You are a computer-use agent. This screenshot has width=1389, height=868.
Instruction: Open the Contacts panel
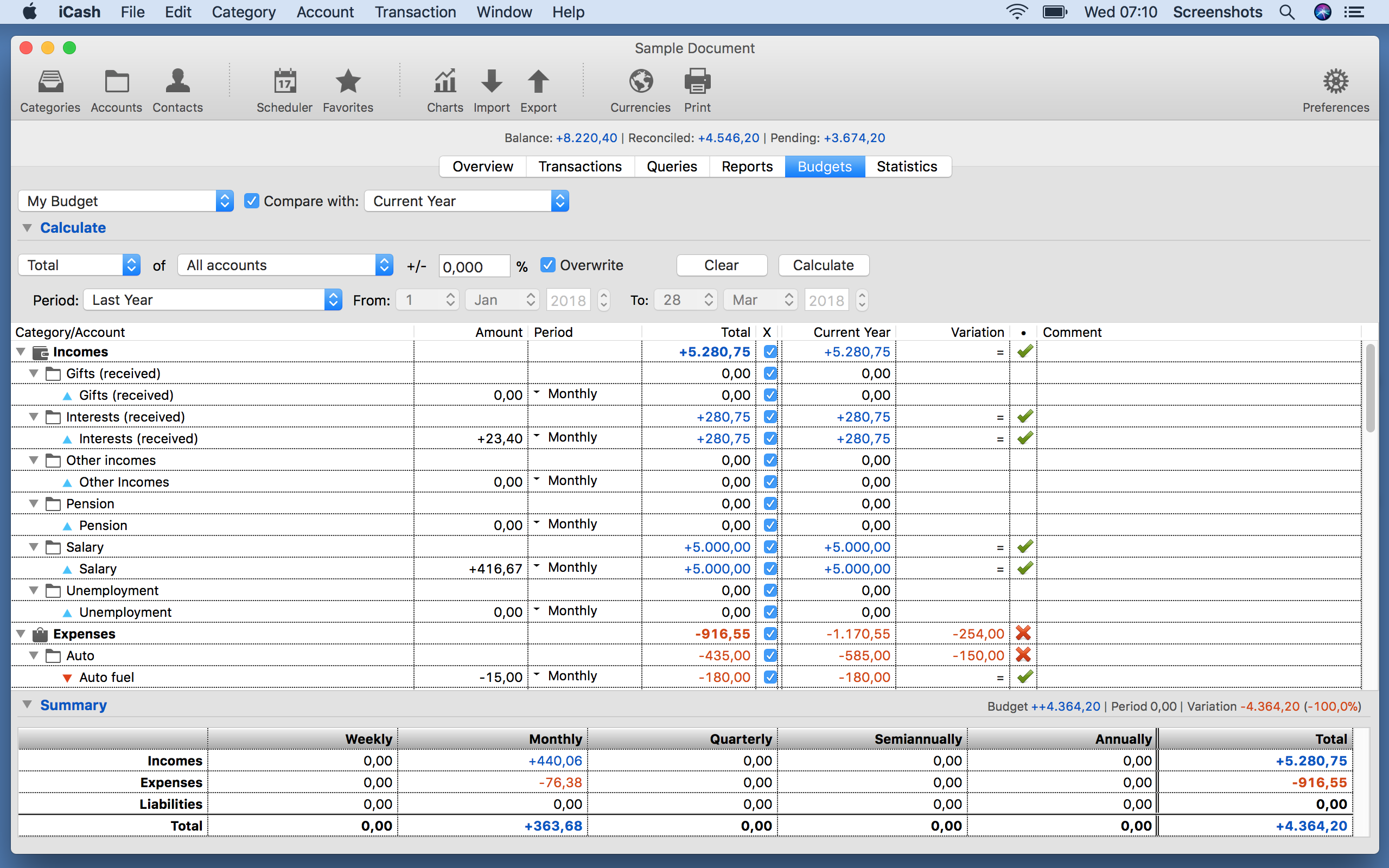[177, 89]
